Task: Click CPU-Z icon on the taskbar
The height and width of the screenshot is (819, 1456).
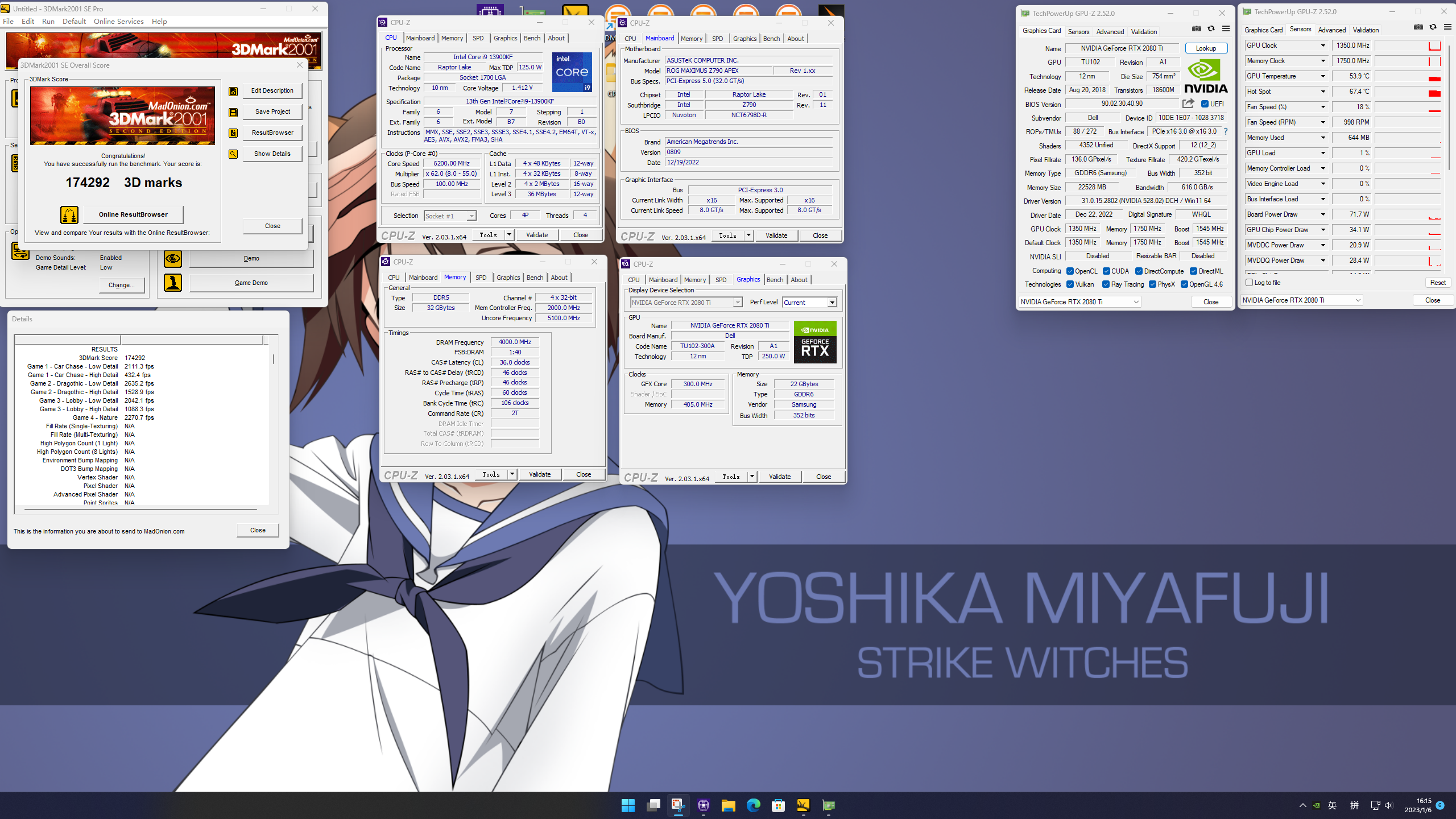Action: [x=703, y=805]
